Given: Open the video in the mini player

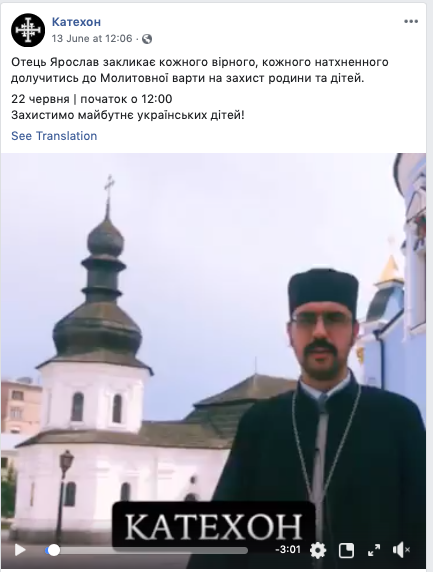Looking at the screenshot, I should [x=346, y=550].
